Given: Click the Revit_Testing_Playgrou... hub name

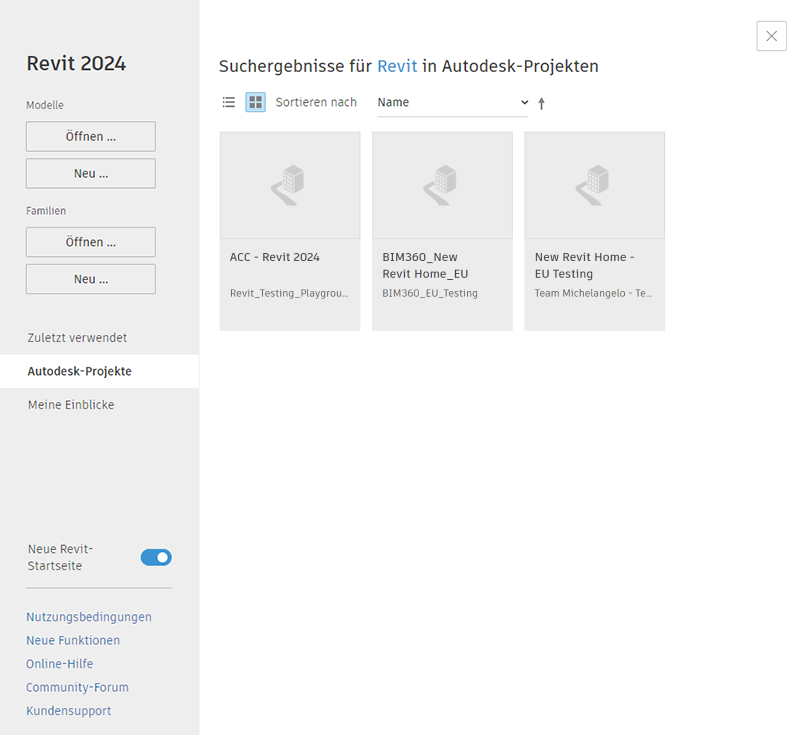Looking at the screenshot, I should [x=289, y=293].
